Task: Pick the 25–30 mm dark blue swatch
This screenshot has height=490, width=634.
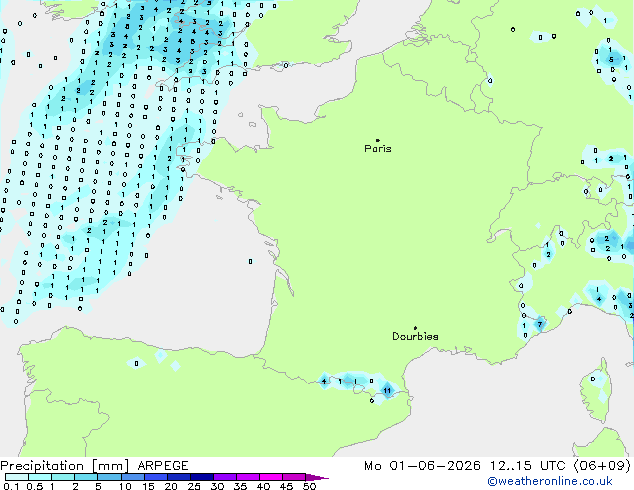Action: click(x=202, y=477)
